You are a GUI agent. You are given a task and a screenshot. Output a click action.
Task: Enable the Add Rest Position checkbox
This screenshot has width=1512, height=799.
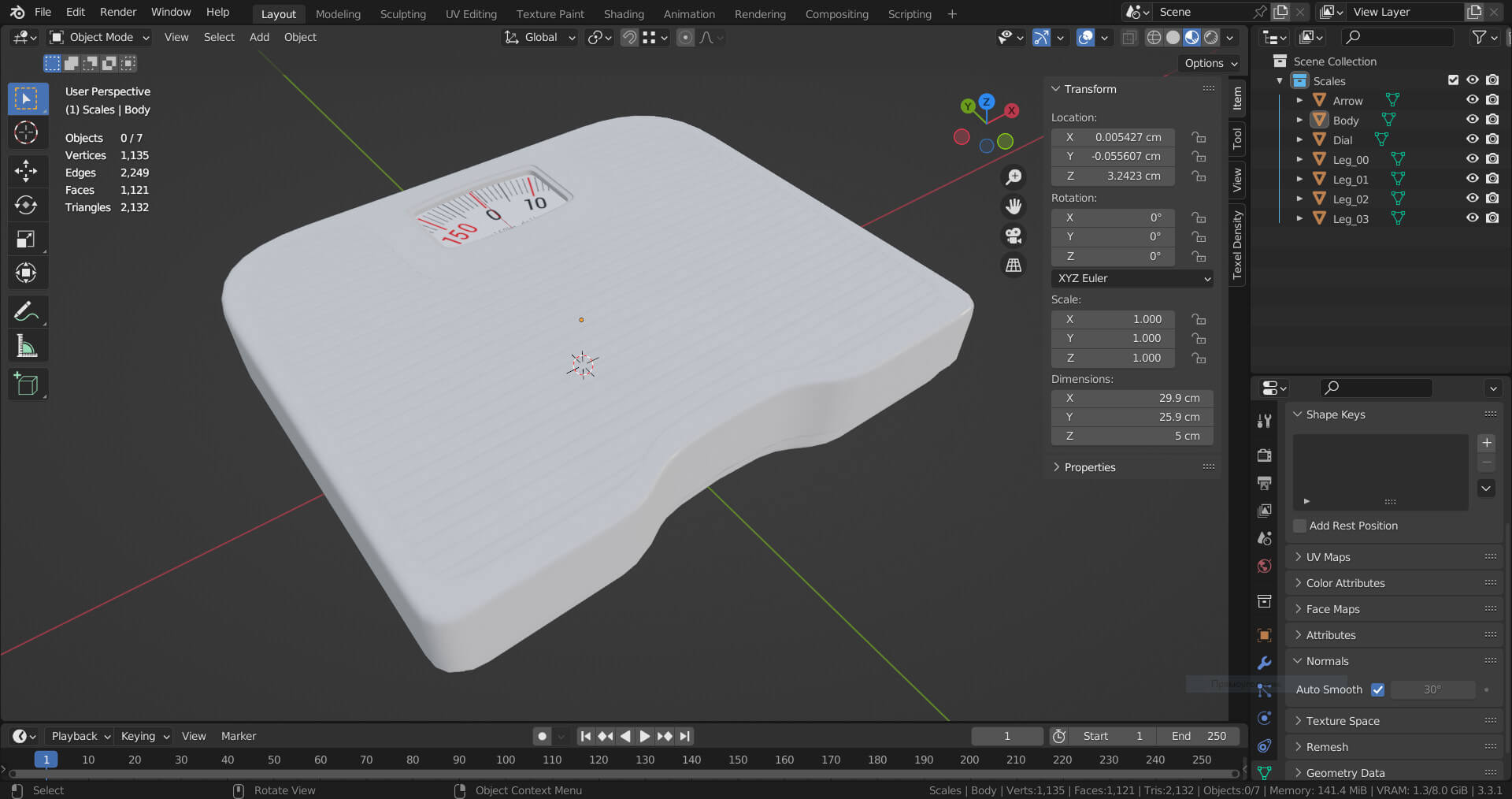[1300, 526]
